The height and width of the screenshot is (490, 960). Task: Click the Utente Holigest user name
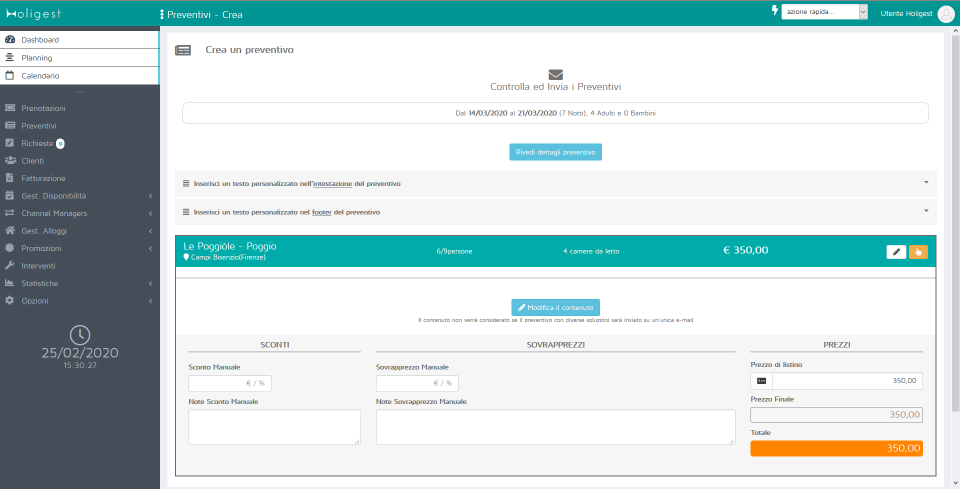point(906,13)
